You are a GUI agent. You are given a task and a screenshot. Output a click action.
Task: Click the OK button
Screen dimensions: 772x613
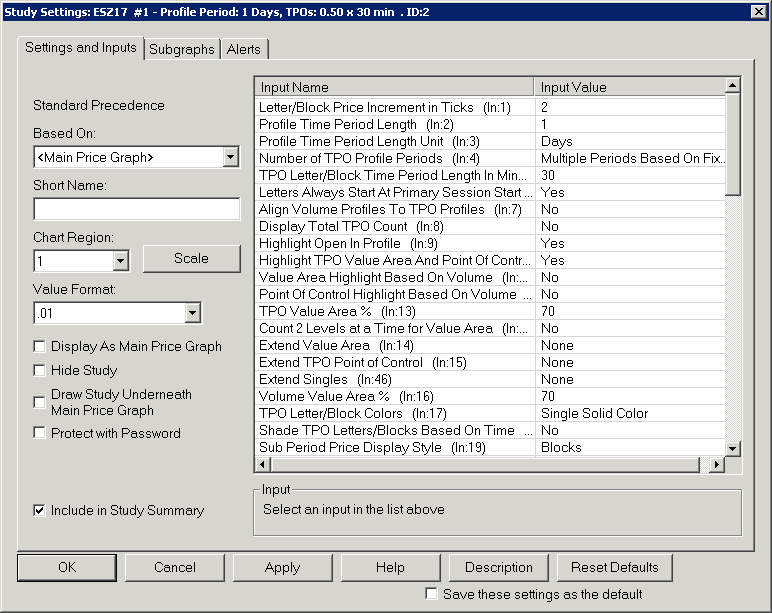click(x=67, y=568)
